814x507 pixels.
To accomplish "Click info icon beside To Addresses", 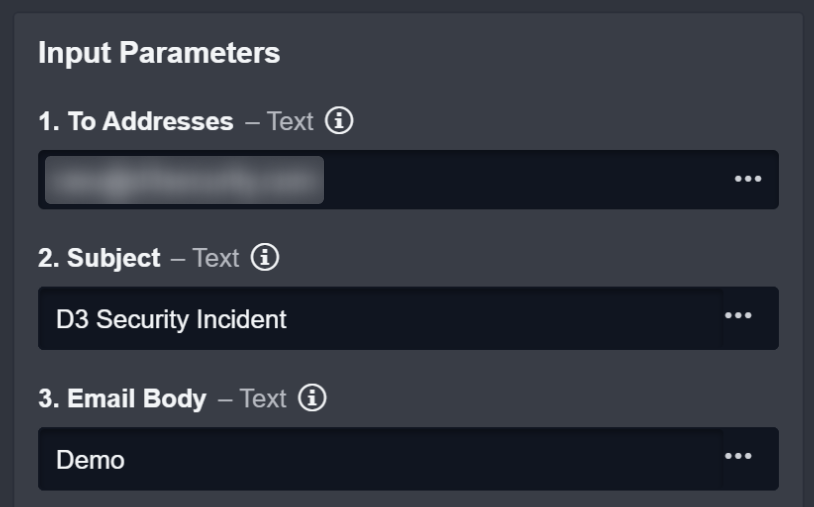I will coord(340,122).
